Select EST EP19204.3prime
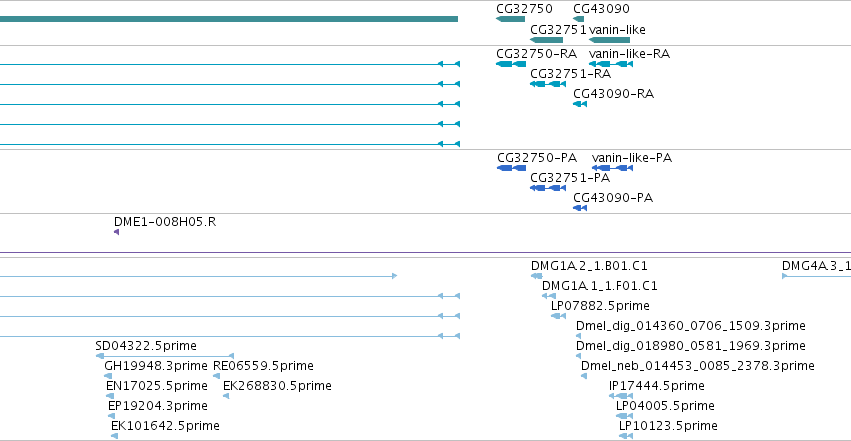Image resolution: width=851 pixels, height=441 pixels. (158, 406)
